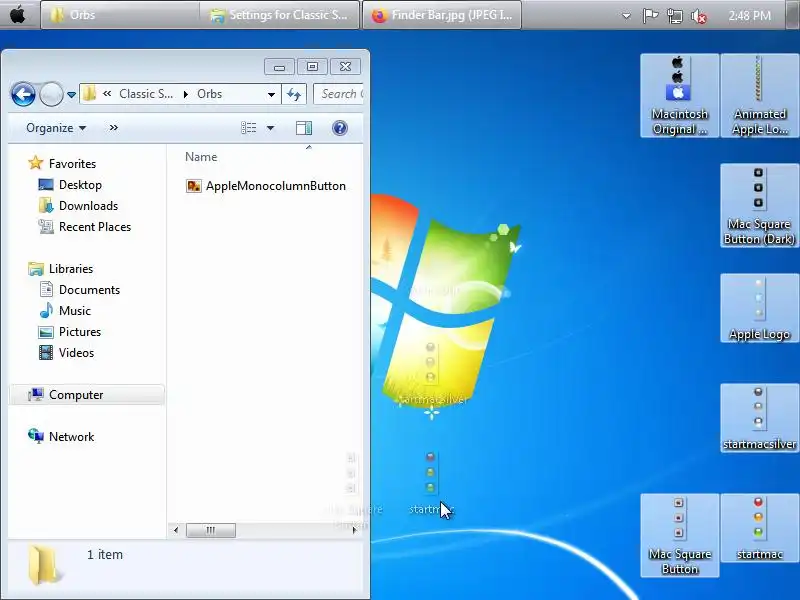Open the 2:48 PM clock

pos(749,16)
